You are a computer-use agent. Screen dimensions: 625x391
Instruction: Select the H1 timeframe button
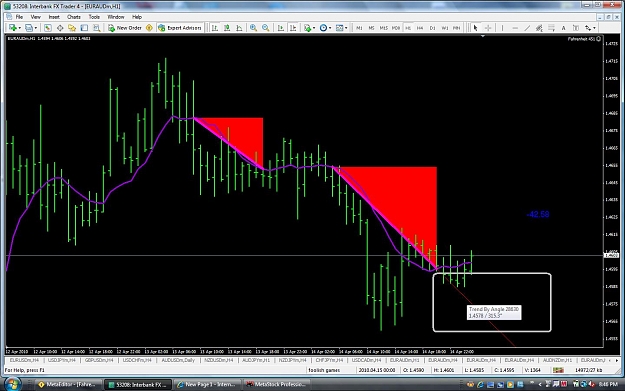tap(408, 28)
